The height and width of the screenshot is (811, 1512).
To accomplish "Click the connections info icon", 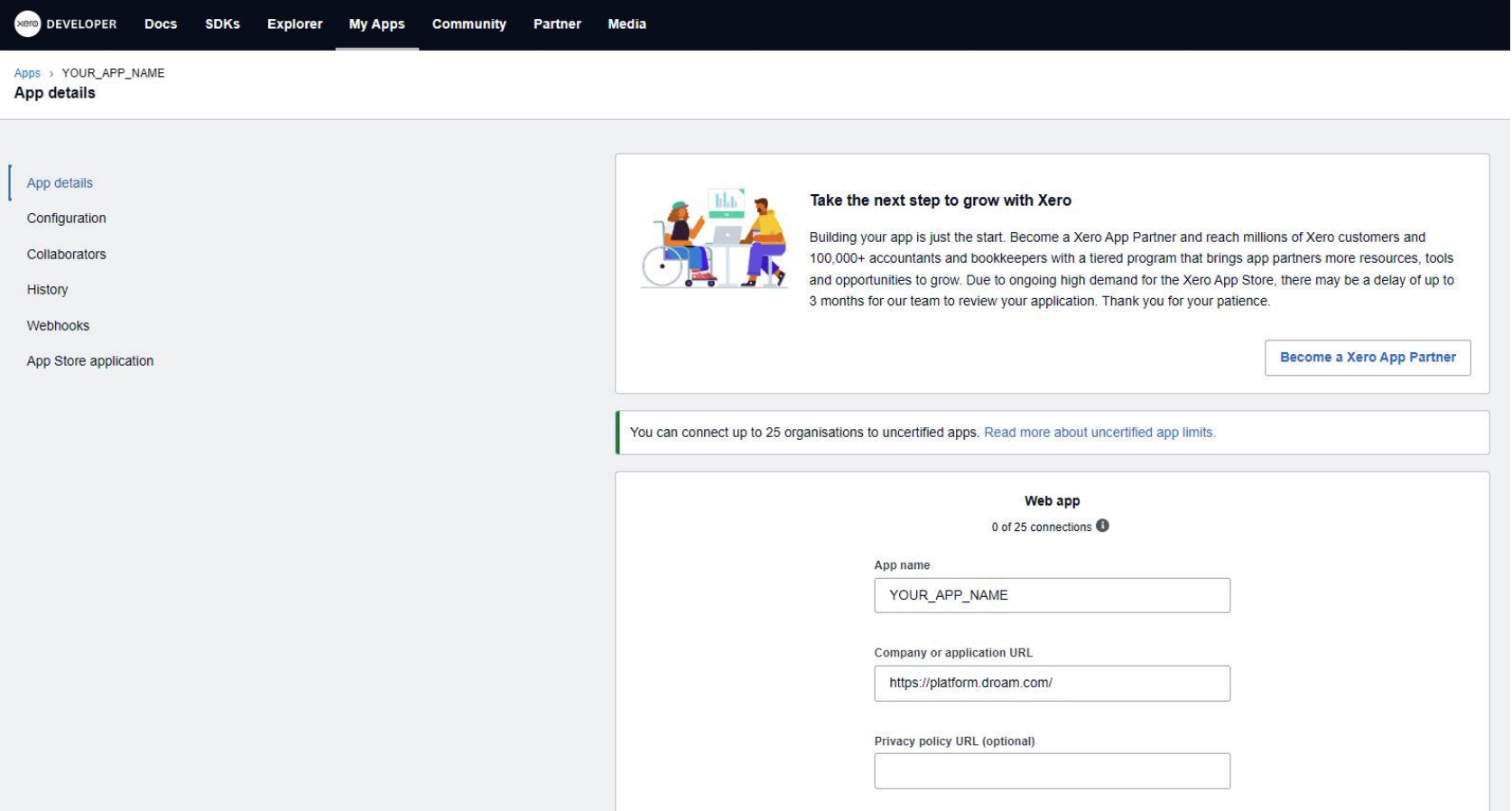I will coord(1102,526).
